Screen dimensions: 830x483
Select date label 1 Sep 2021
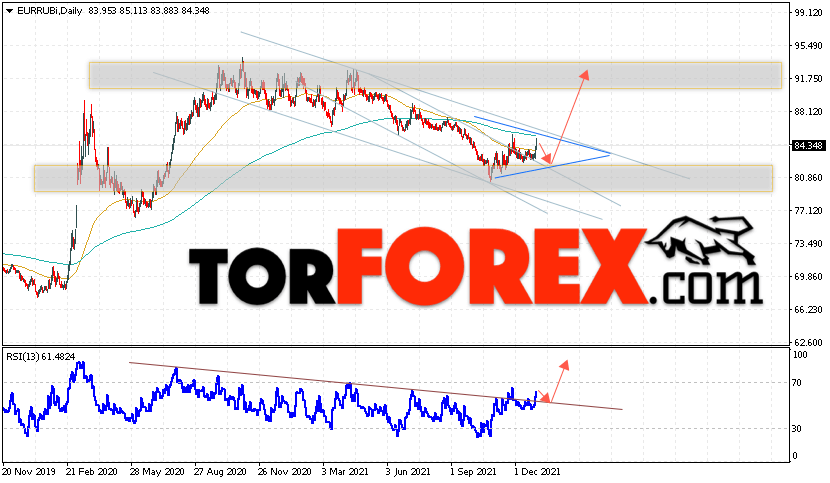(475, 471)
